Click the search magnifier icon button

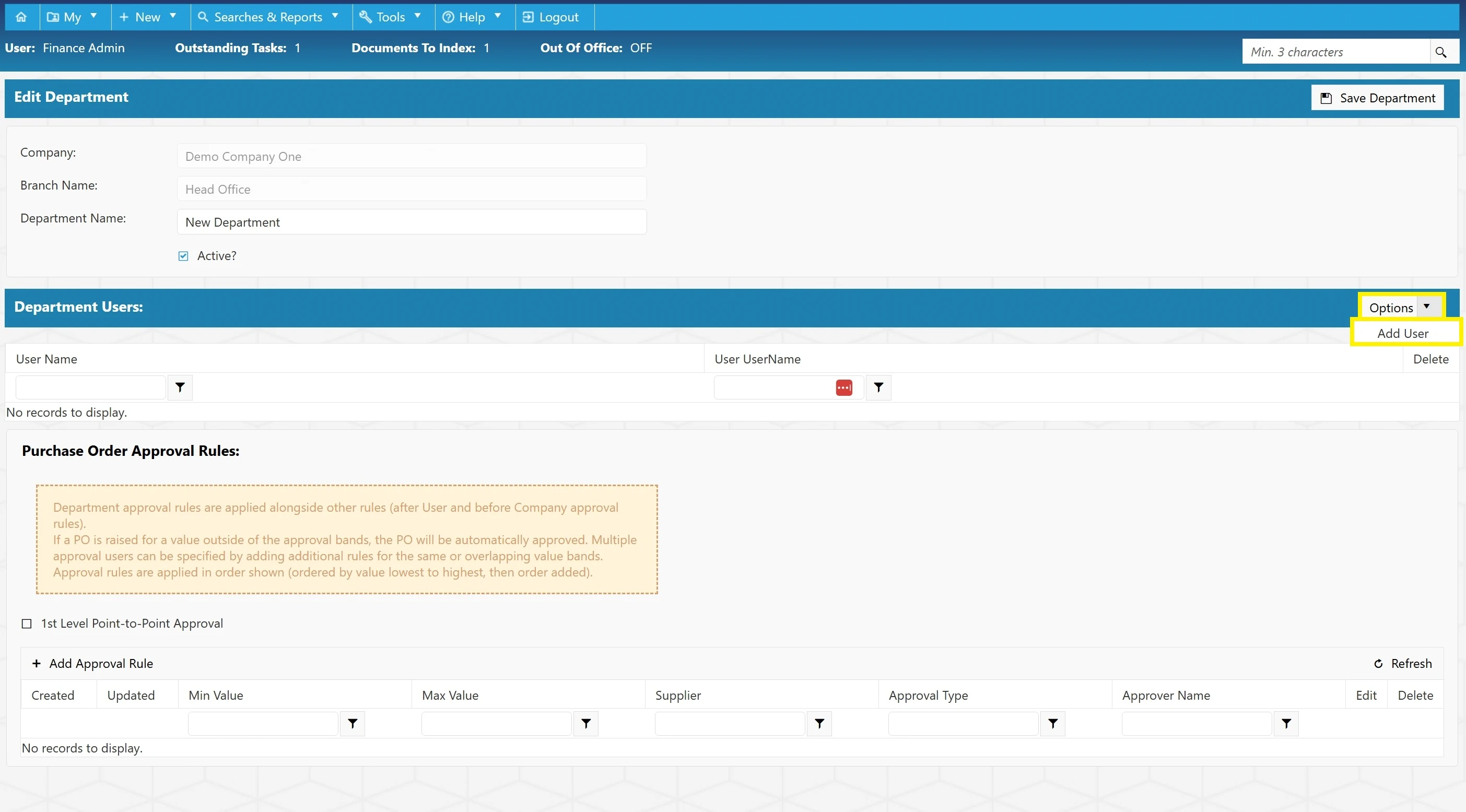[x=1440, y=52]
